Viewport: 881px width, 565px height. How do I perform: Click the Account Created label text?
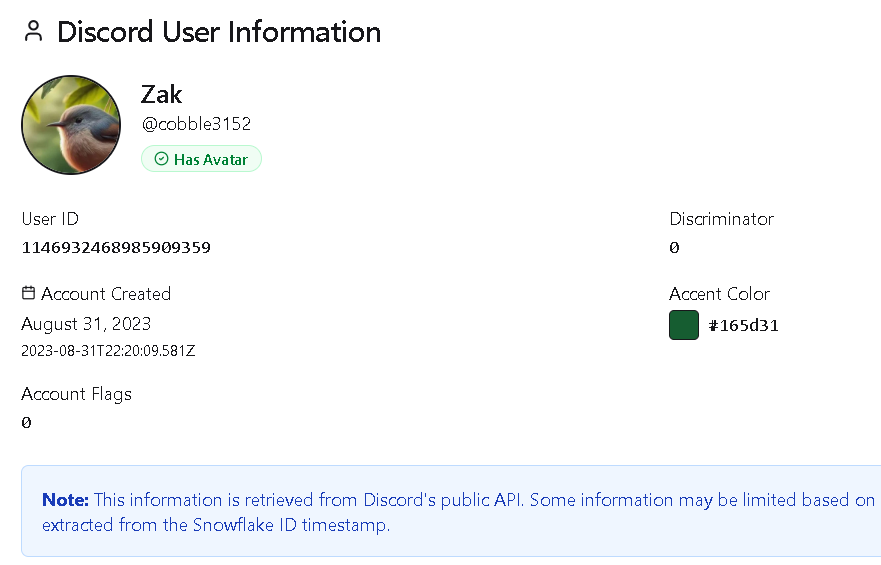pos(106,294)
